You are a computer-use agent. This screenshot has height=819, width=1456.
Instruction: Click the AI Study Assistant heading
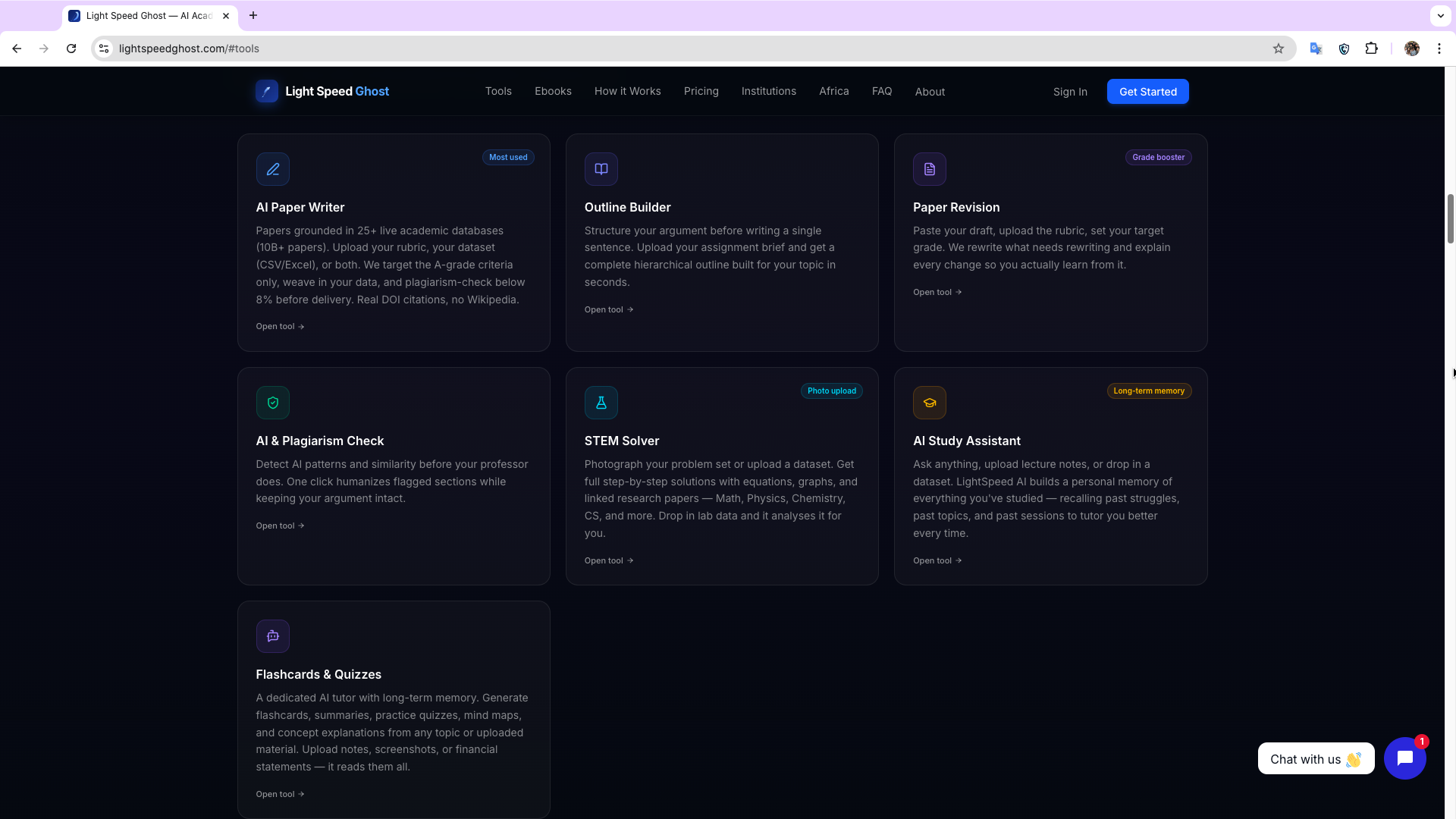tap(967, 441)
